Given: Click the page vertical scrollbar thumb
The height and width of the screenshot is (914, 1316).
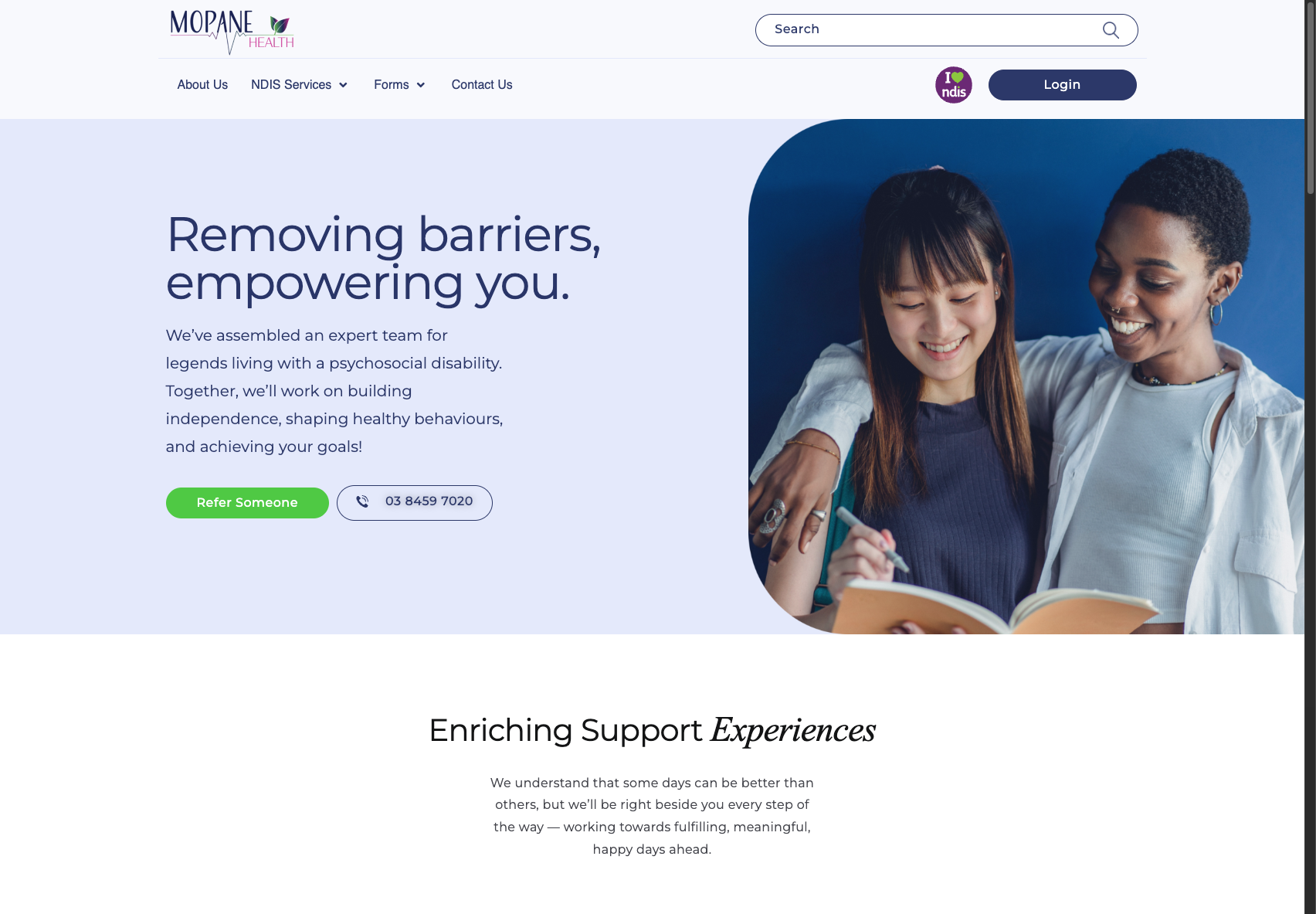Looking at the screenshot, I should pos(1311,97).
